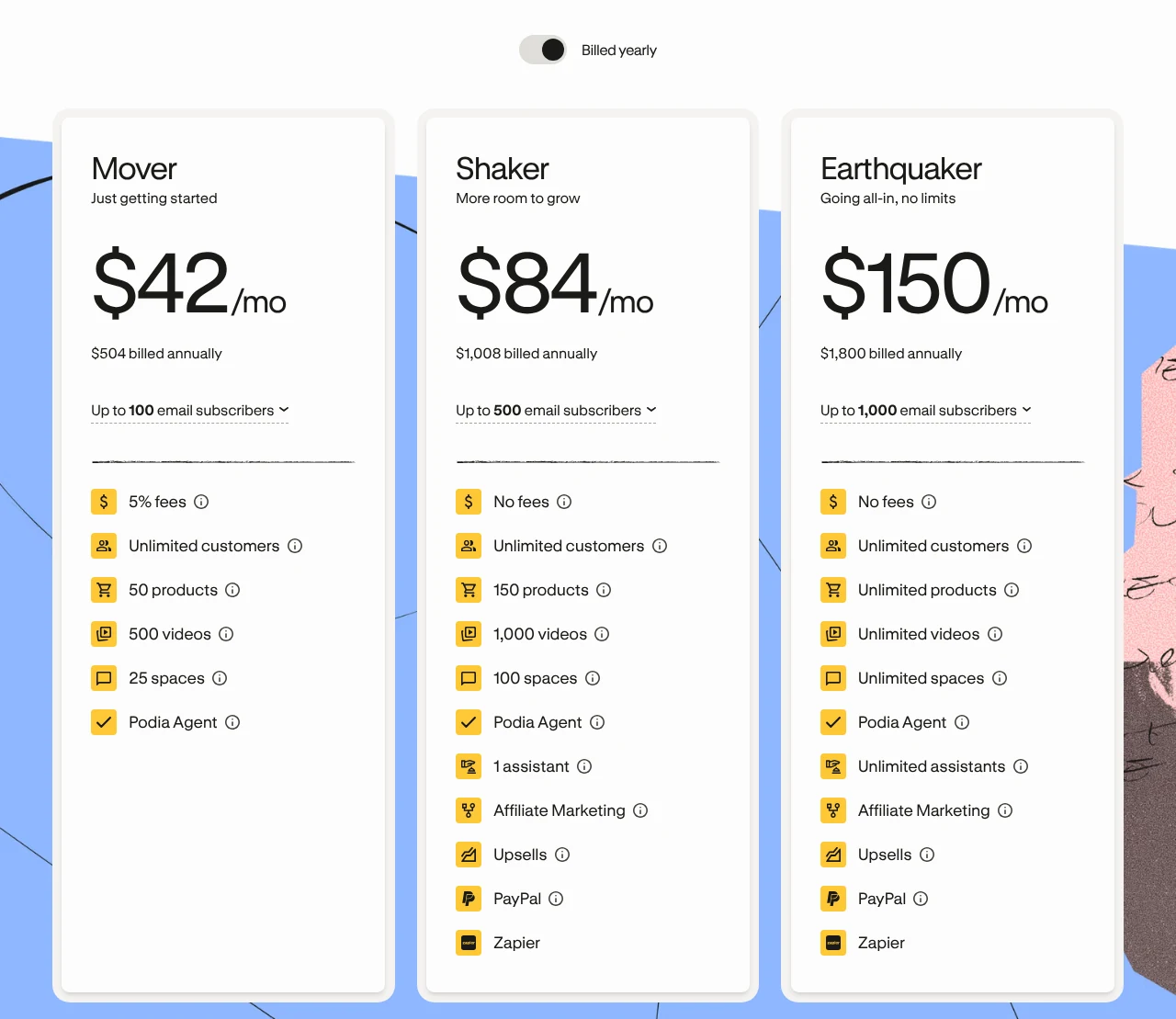Click Earthquaker Upsells info icon

pyautogui.click(x=927, y=855)
